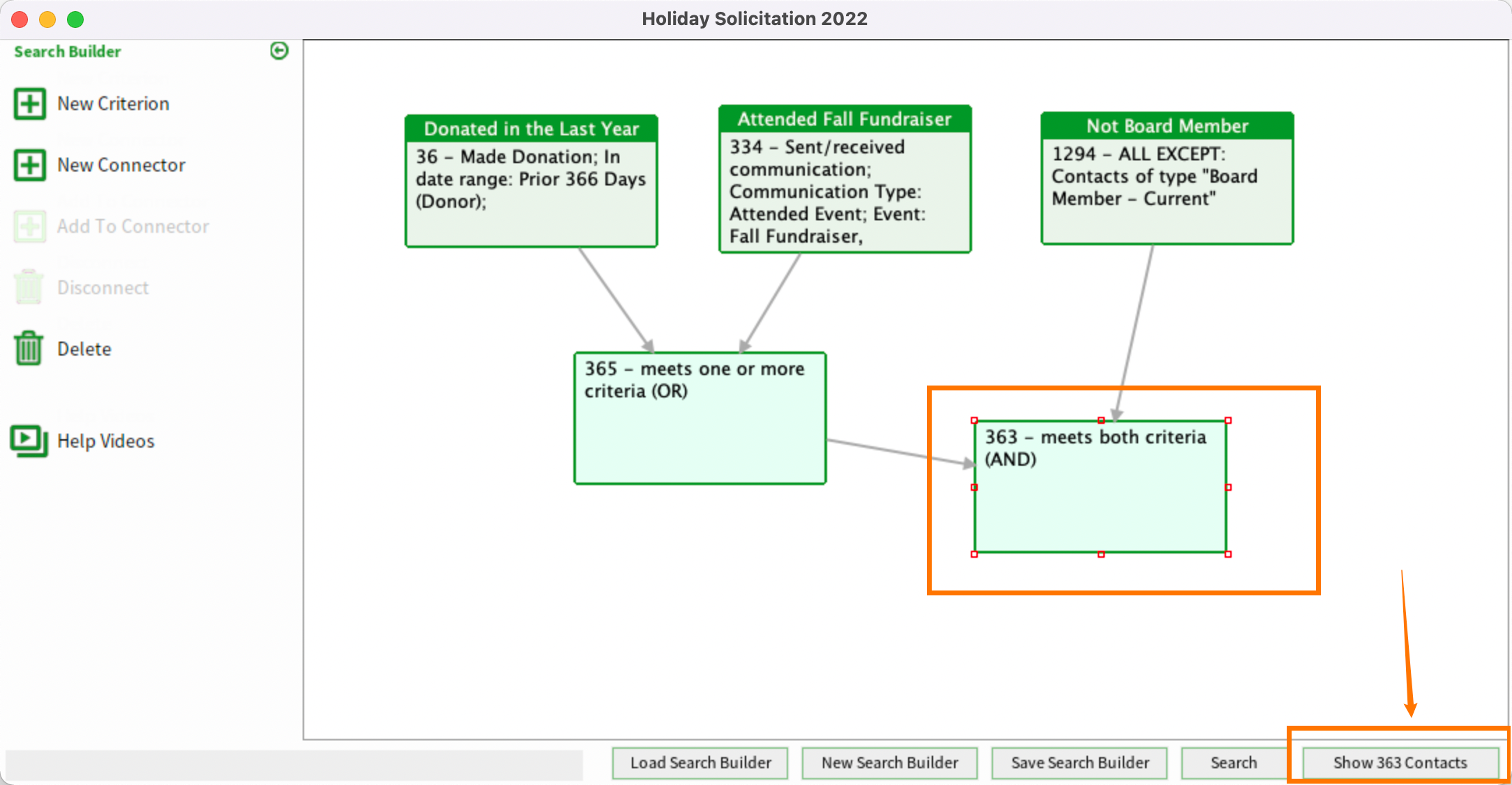1512x785 pixels.
Task: Click the top-left resize handle of AND connector
Action: click(974, 420)
